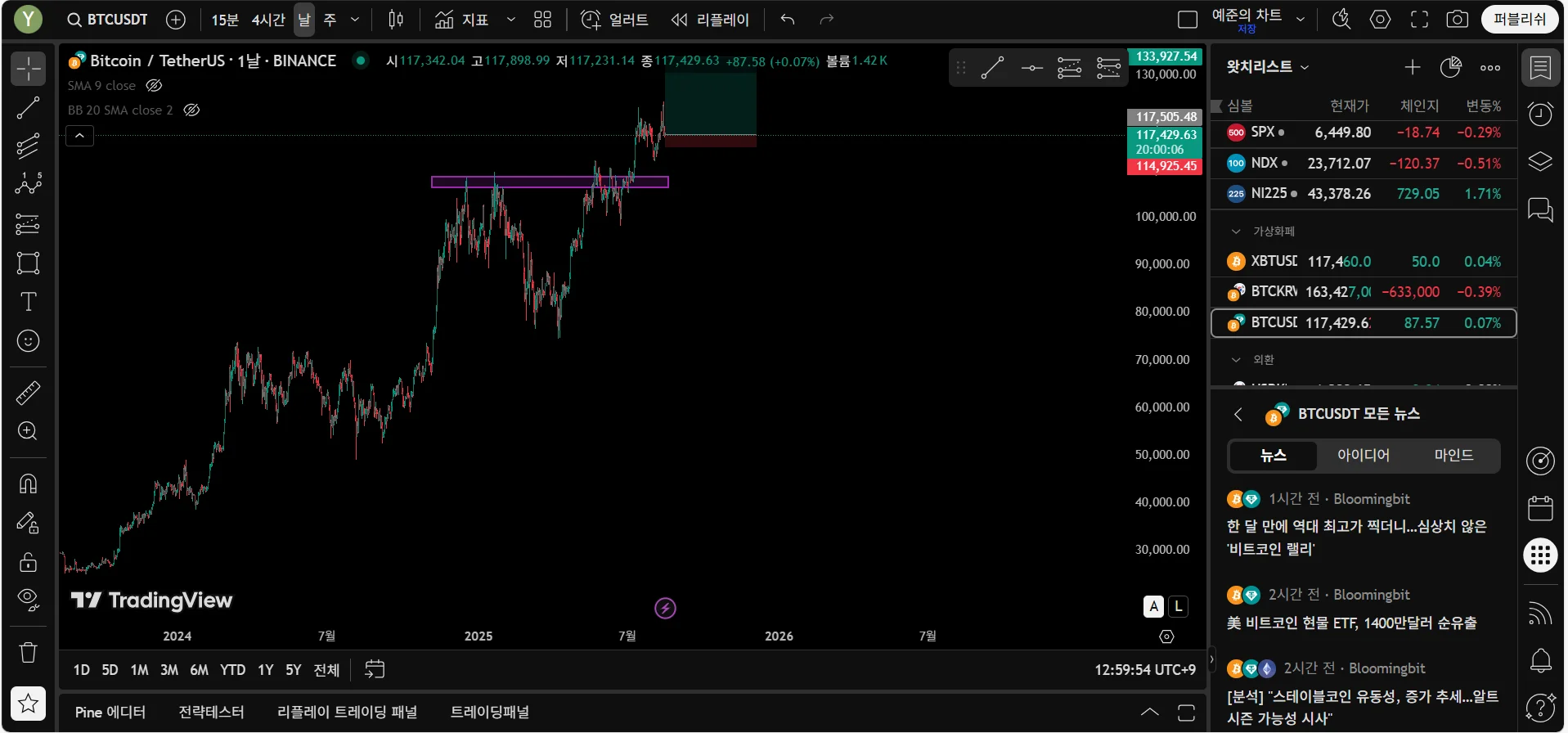Switch to the 아이디어 tab
The image size is (1568, 733).
coord(1363,456)
